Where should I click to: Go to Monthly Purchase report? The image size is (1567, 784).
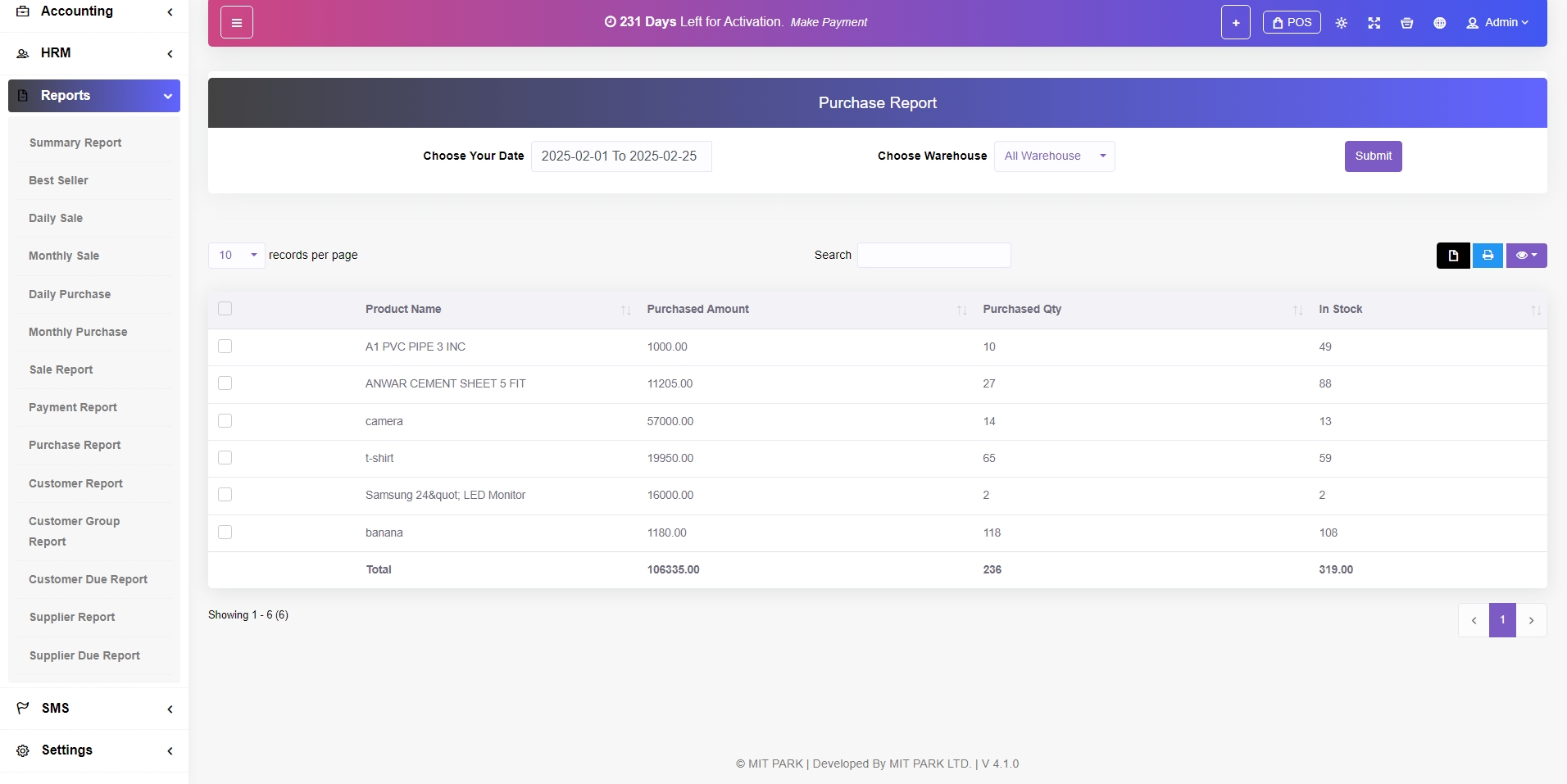pyautogui.click(x=78, y=332)
